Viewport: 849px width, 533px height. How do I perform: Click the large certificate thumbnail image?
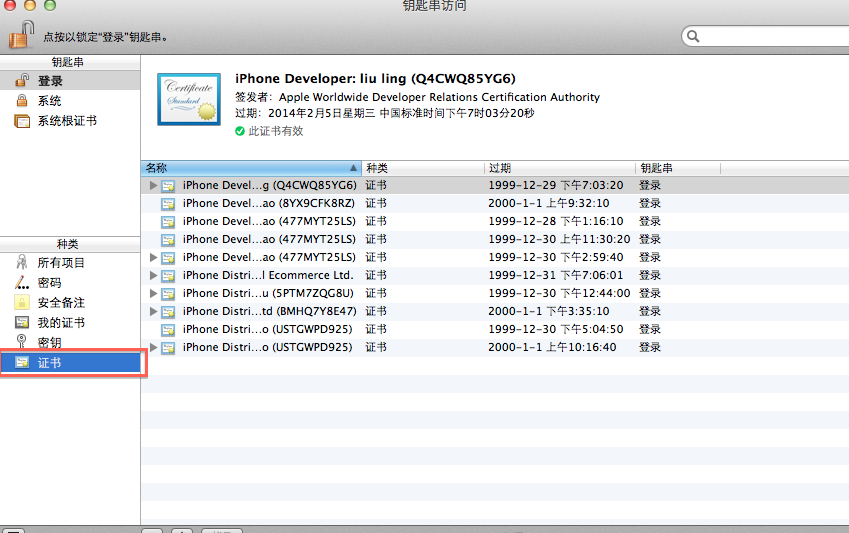[x=189, y=100]
